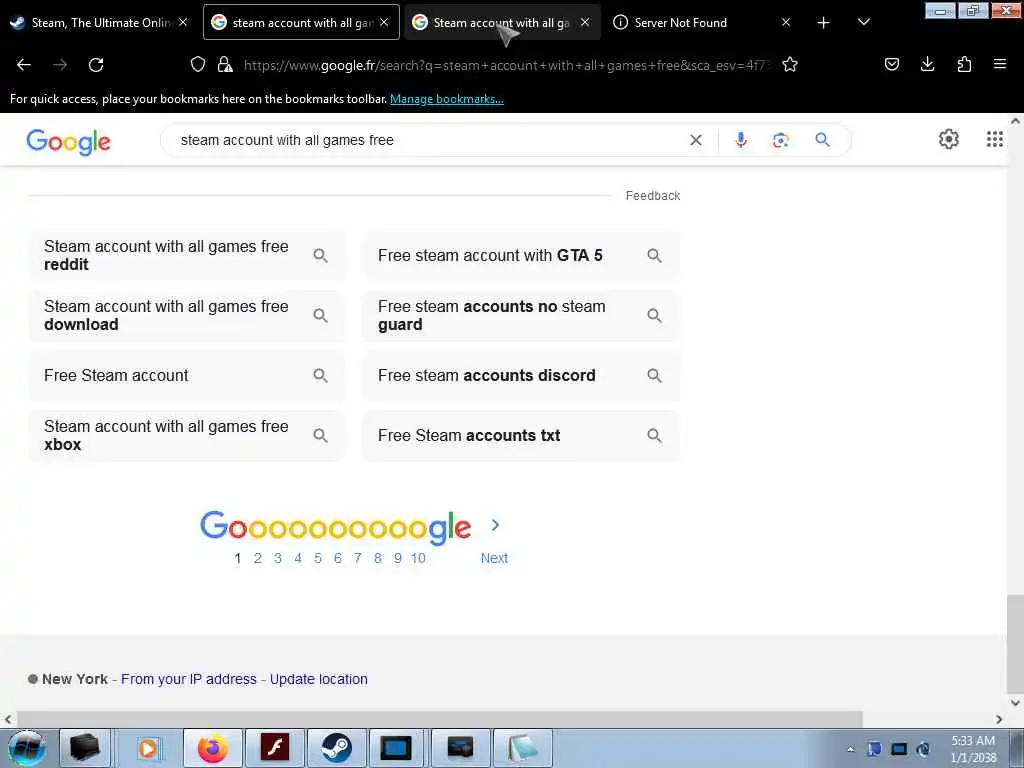
Task: Open Steam from the taskbar
Action: click(x=336, y=748)
